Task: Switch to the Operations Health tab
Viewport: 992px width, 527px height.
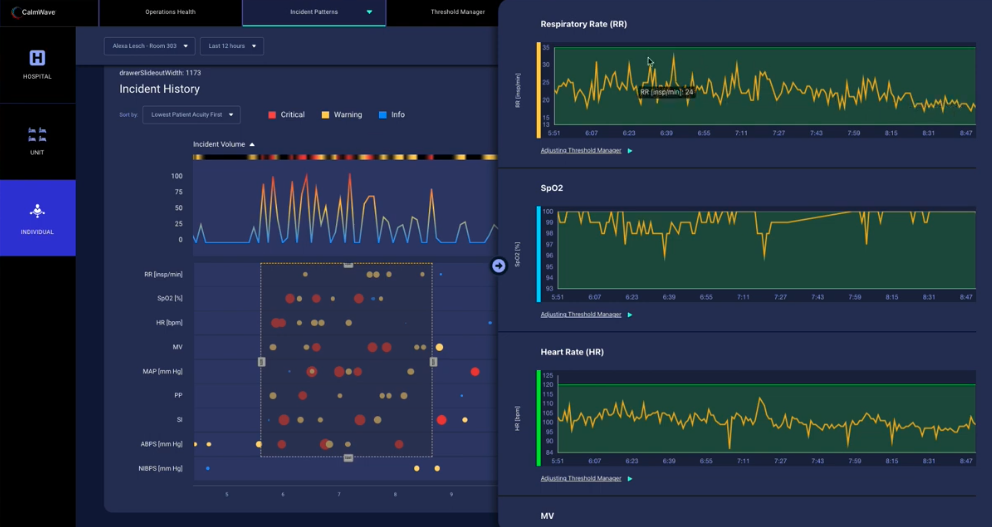Action: [171, 12]
